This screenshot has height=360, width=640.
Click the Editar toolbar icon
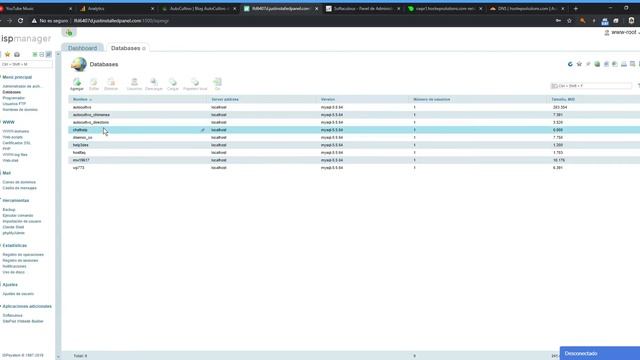point(94,84)
